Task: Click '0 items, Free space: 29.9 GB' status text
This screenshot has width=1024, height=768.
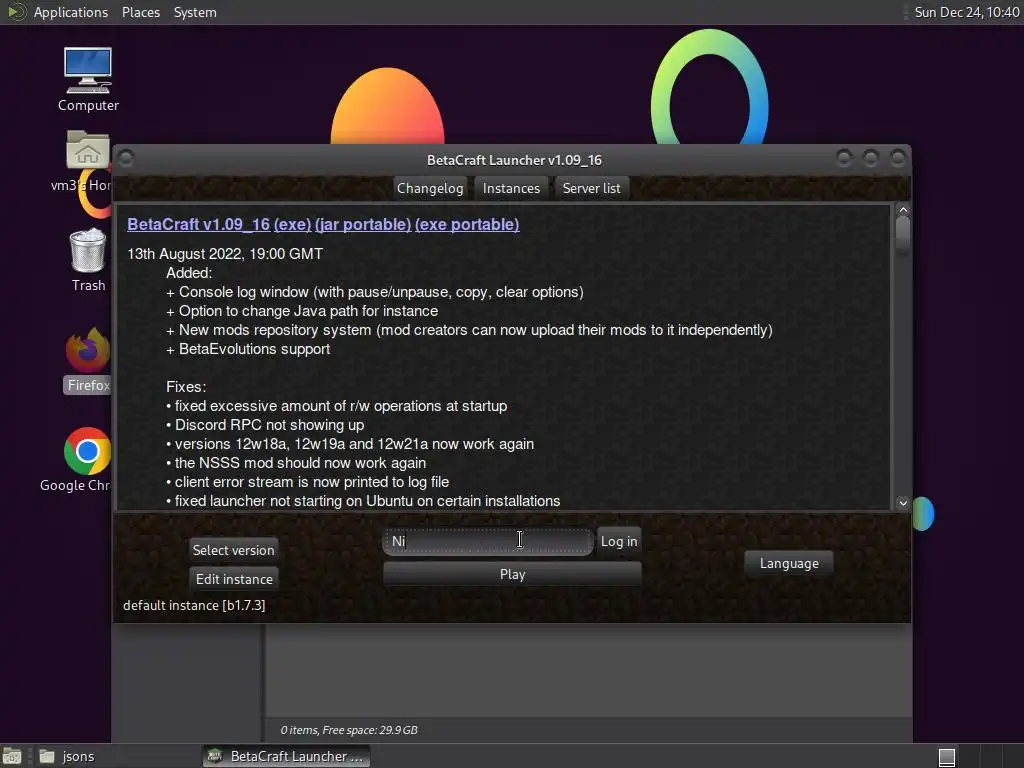Action: tap(349, 730)
